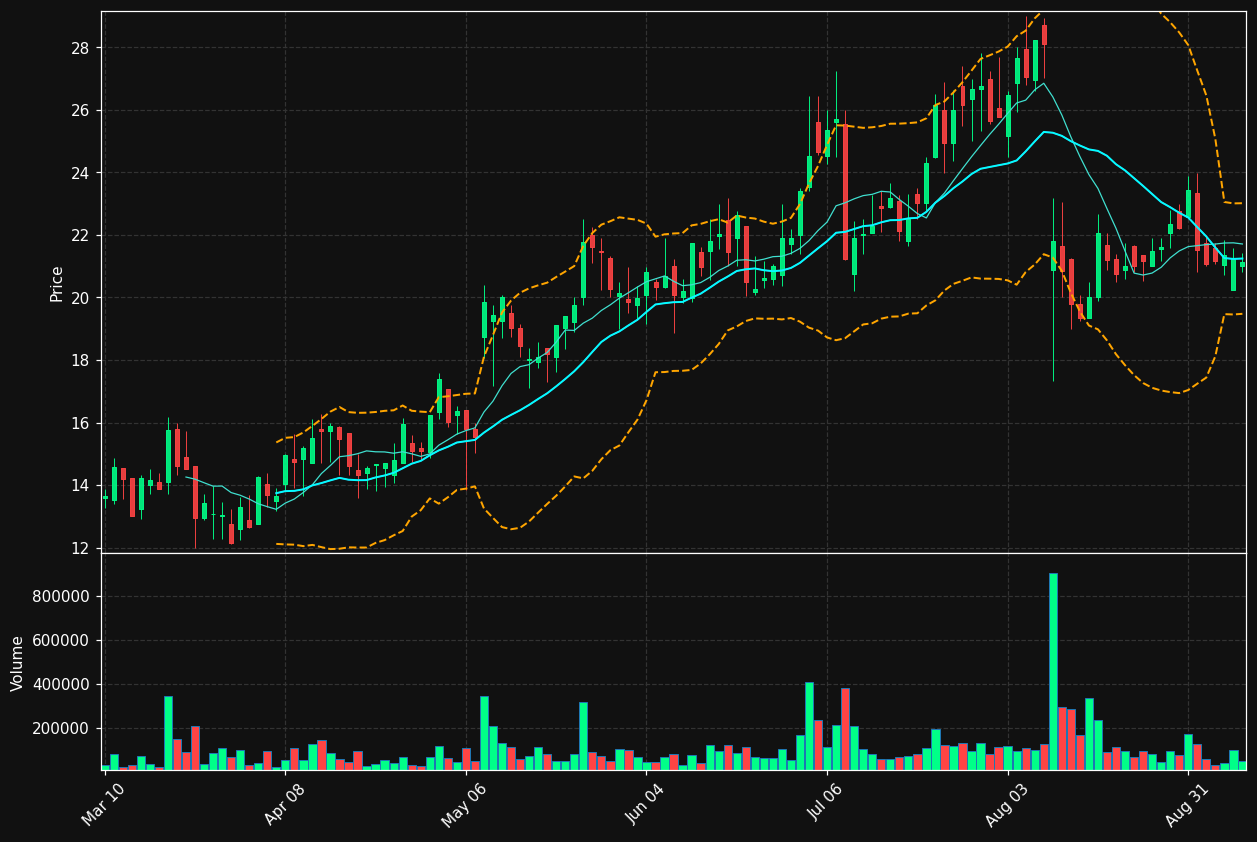Click the price tick label 16
This screenshot has width=1257, height=842.
[x=81, y=423]
